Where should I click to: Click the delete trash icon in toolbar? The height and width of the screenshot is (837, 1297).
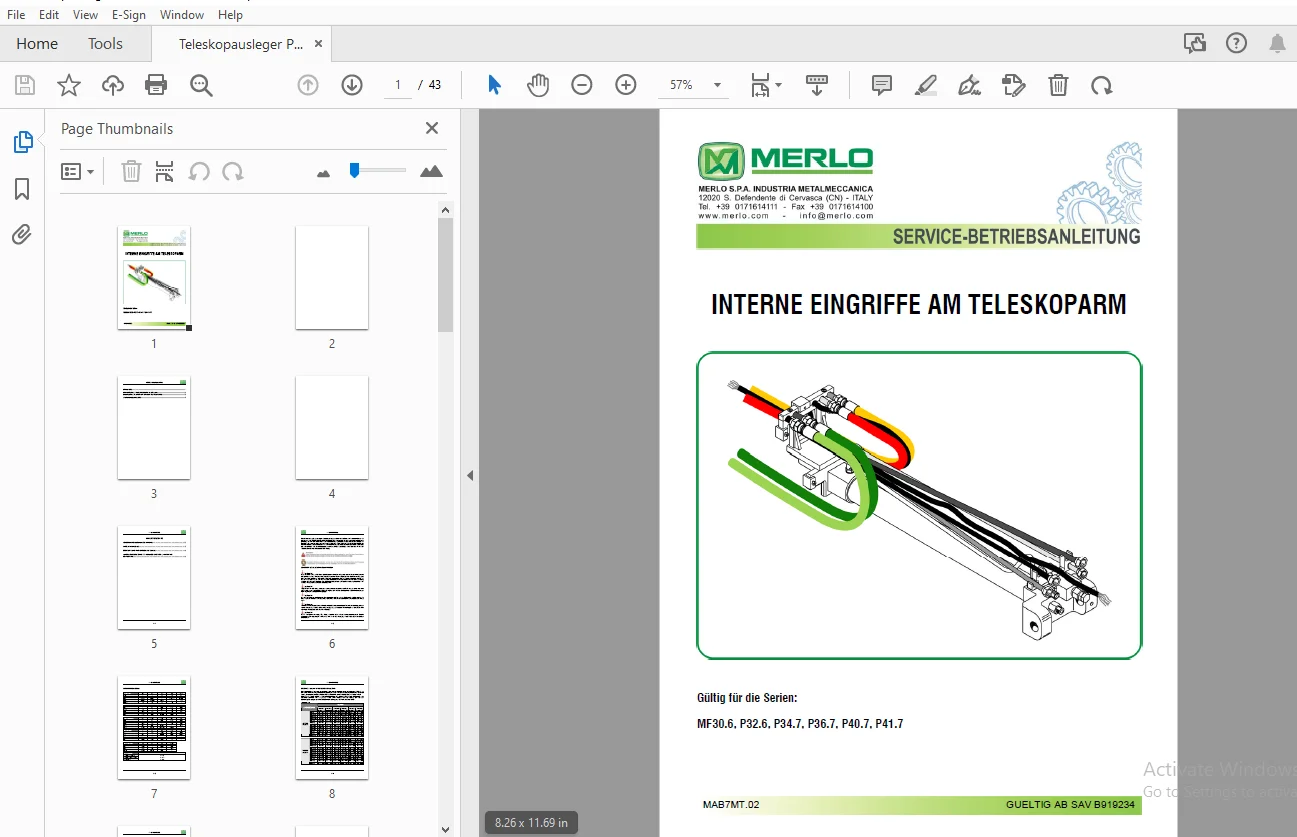click(1058, 85)
